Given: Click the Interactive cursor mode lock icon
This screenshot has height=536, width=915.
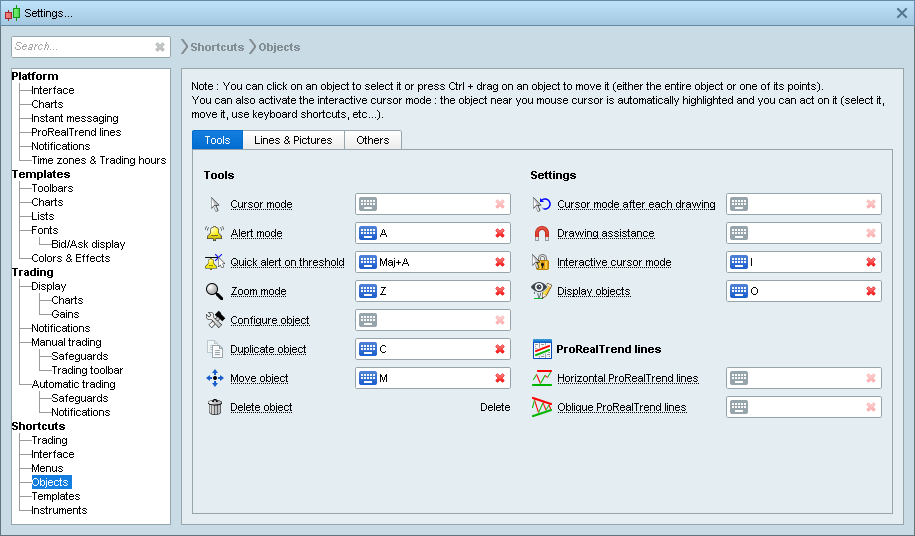Looking at the screenshot, I should 541,263.
